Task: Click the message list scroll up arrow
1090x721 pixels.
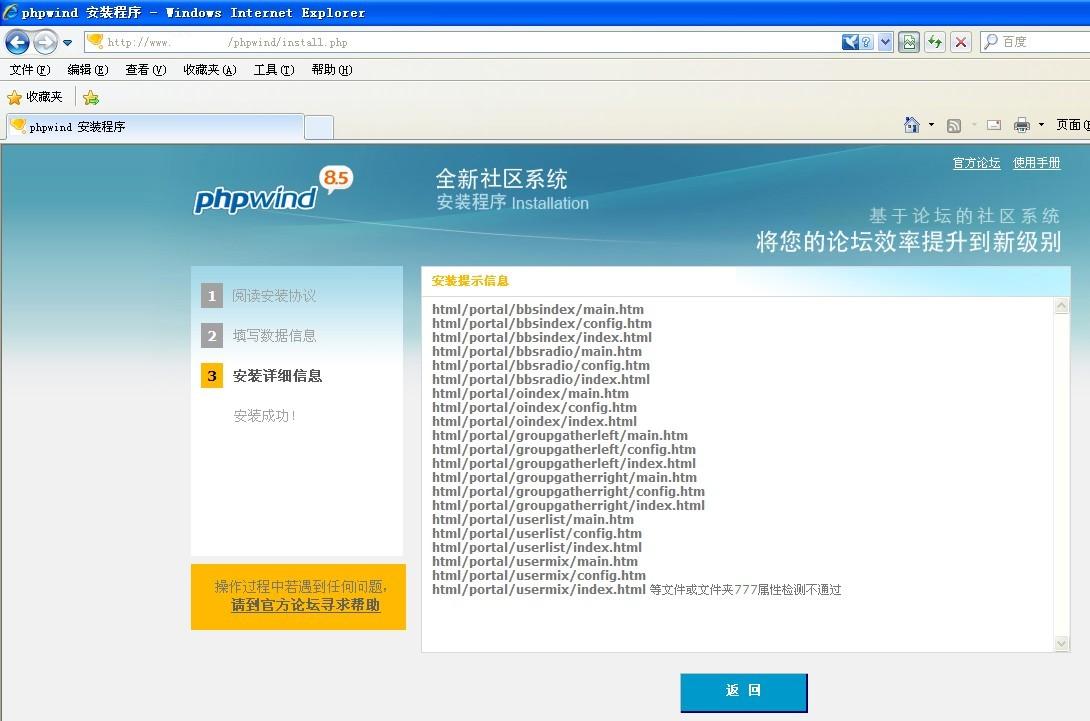Action: [x=1061, y=306]
